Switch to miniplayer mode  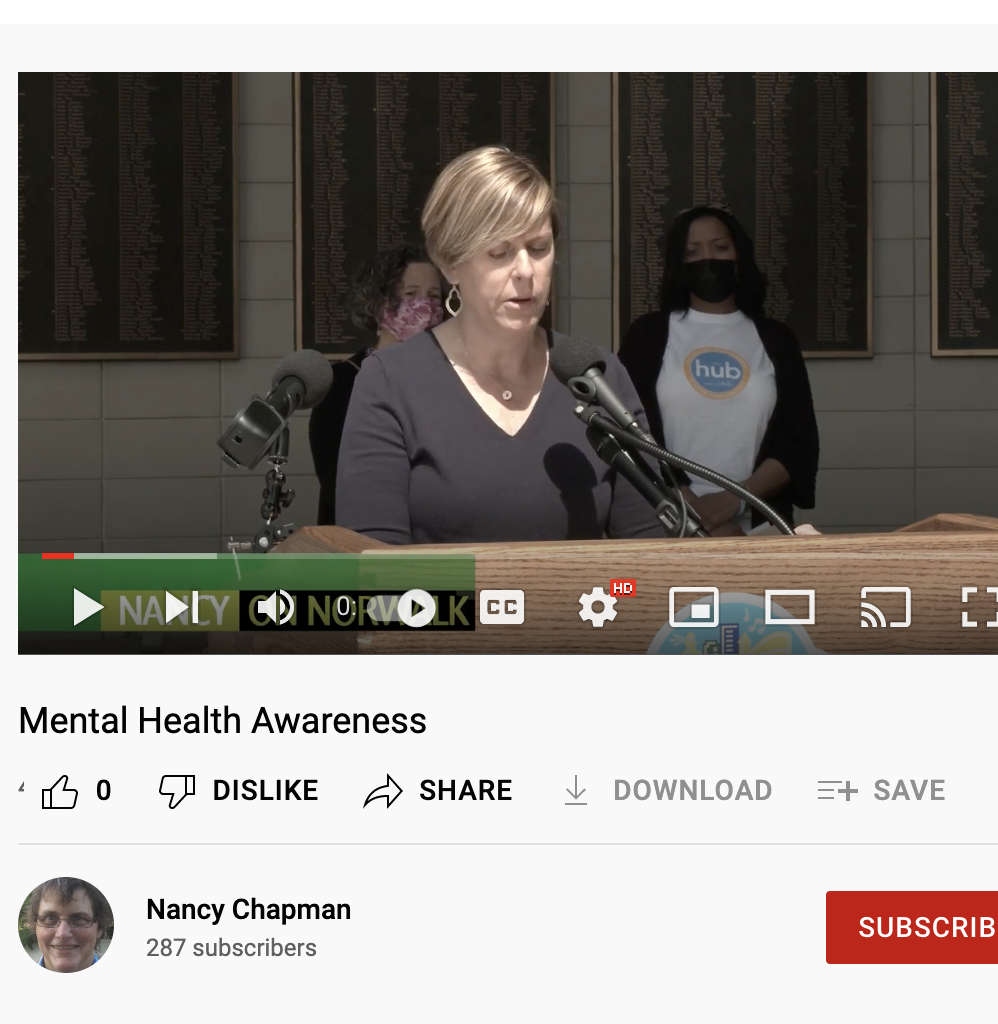point(694,607)
